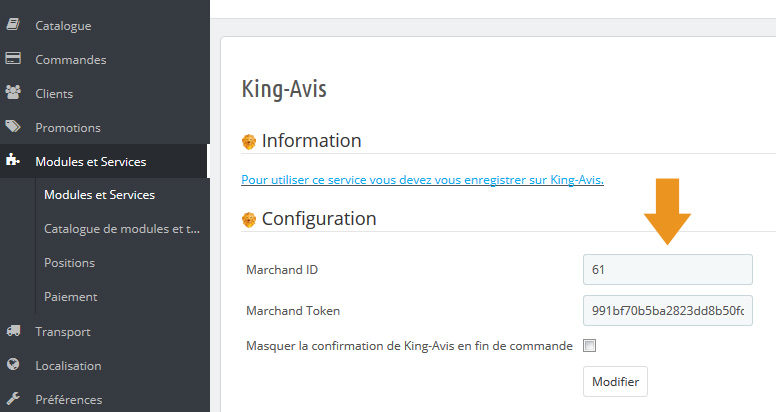
Task: Click the lion icon beside Information
Action: pyautogui.click(x=249, y=142)
